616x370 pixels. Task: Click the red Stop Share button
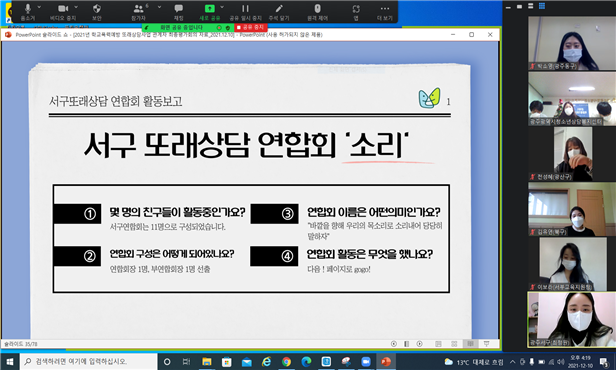250,27
